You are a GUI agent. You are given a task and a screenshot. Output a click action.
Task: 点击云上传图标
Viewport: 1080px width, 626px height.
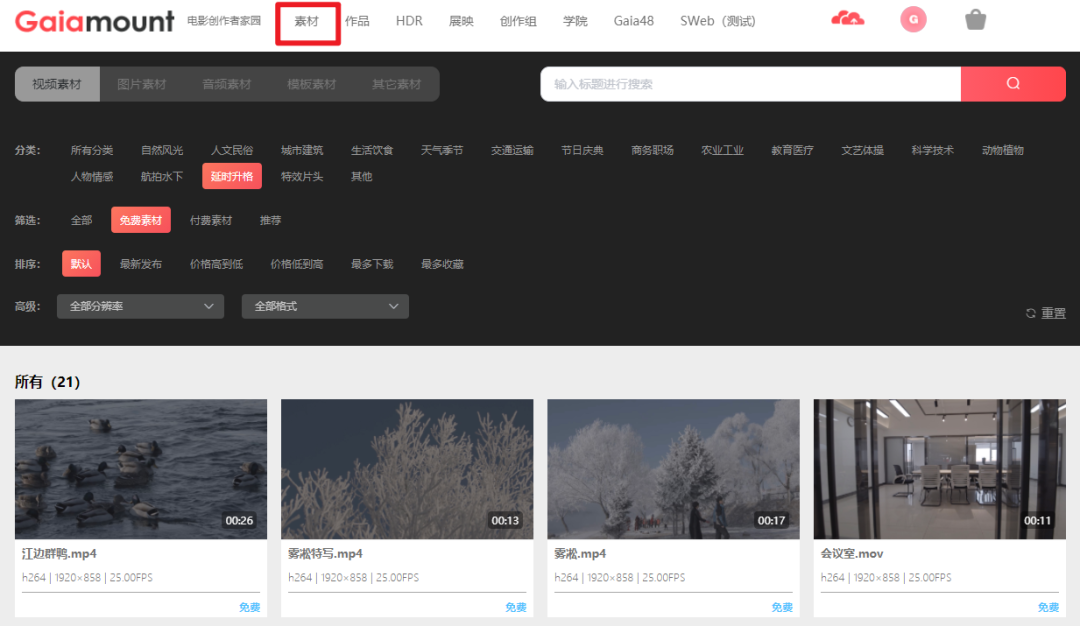pos(848,19)
